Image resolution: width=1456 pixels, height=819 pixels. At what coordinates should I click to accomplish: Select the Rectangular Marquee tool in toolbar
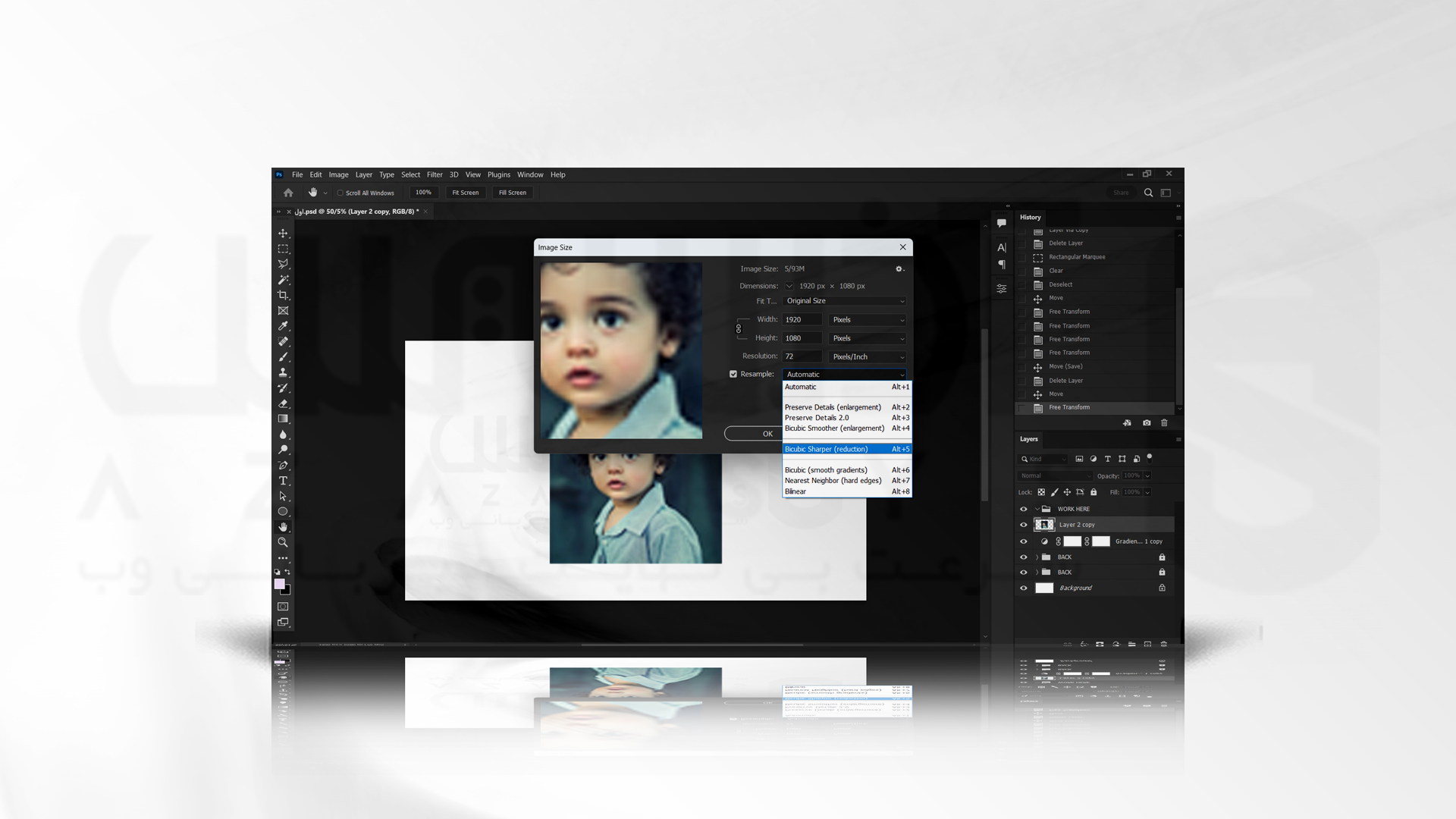pos(283,249)
